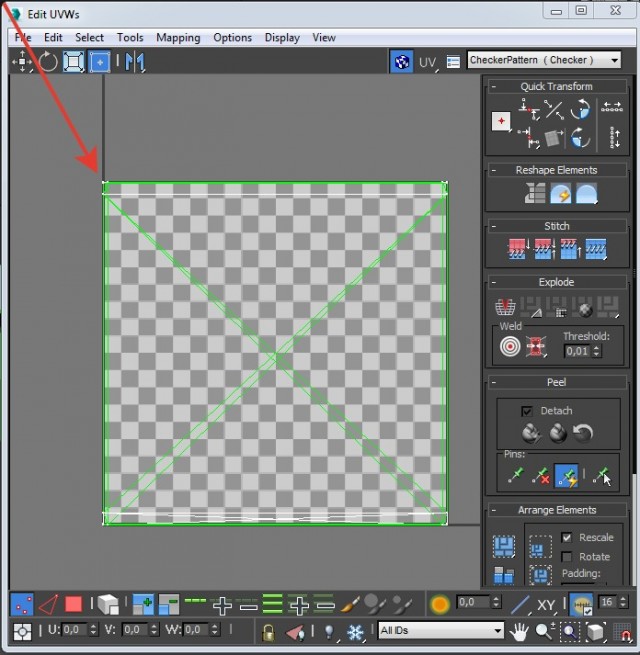Click the Relax custom dome icon
640x655 pixels.
[x=587, y=193]
